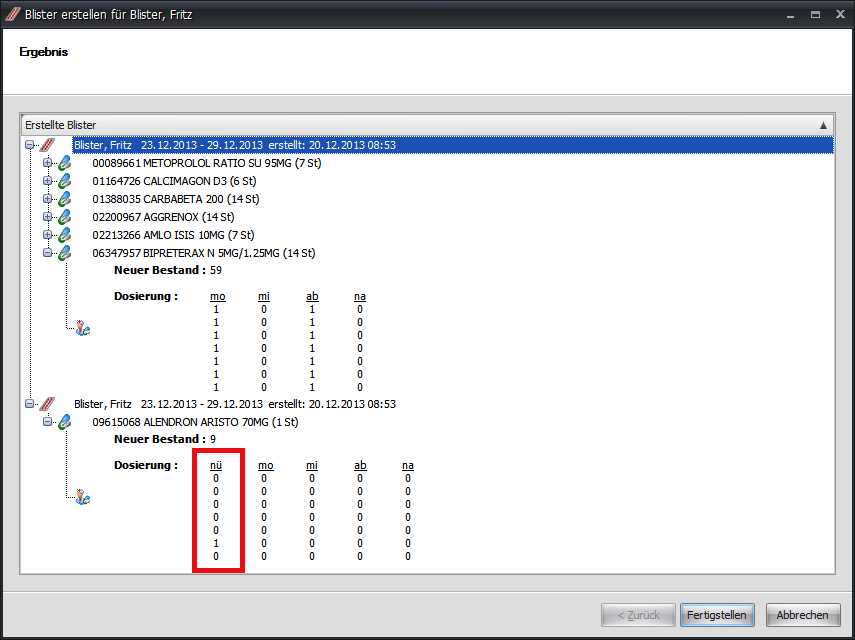Click the pill icon next to AGGRENOX
855x640 pixels.
pos(65,217)
